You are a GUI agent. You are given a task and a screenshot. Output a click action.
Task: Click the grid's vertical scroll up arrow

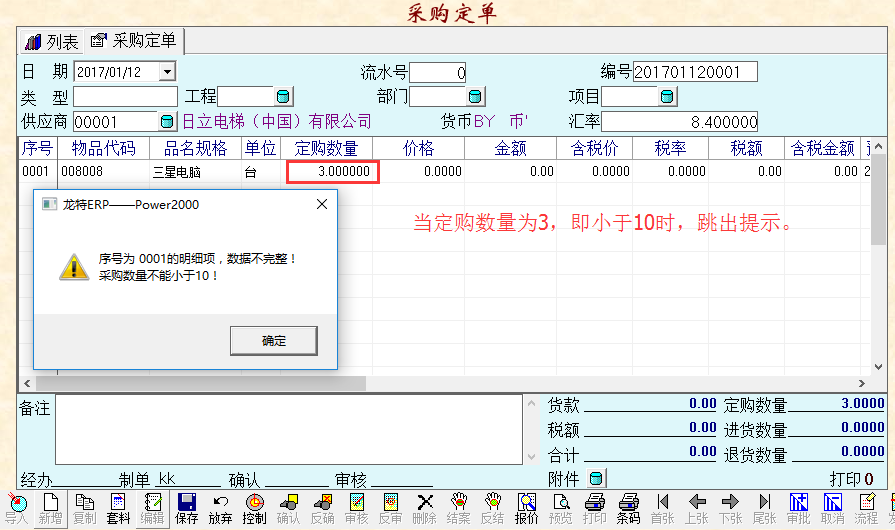click(878, 146)
